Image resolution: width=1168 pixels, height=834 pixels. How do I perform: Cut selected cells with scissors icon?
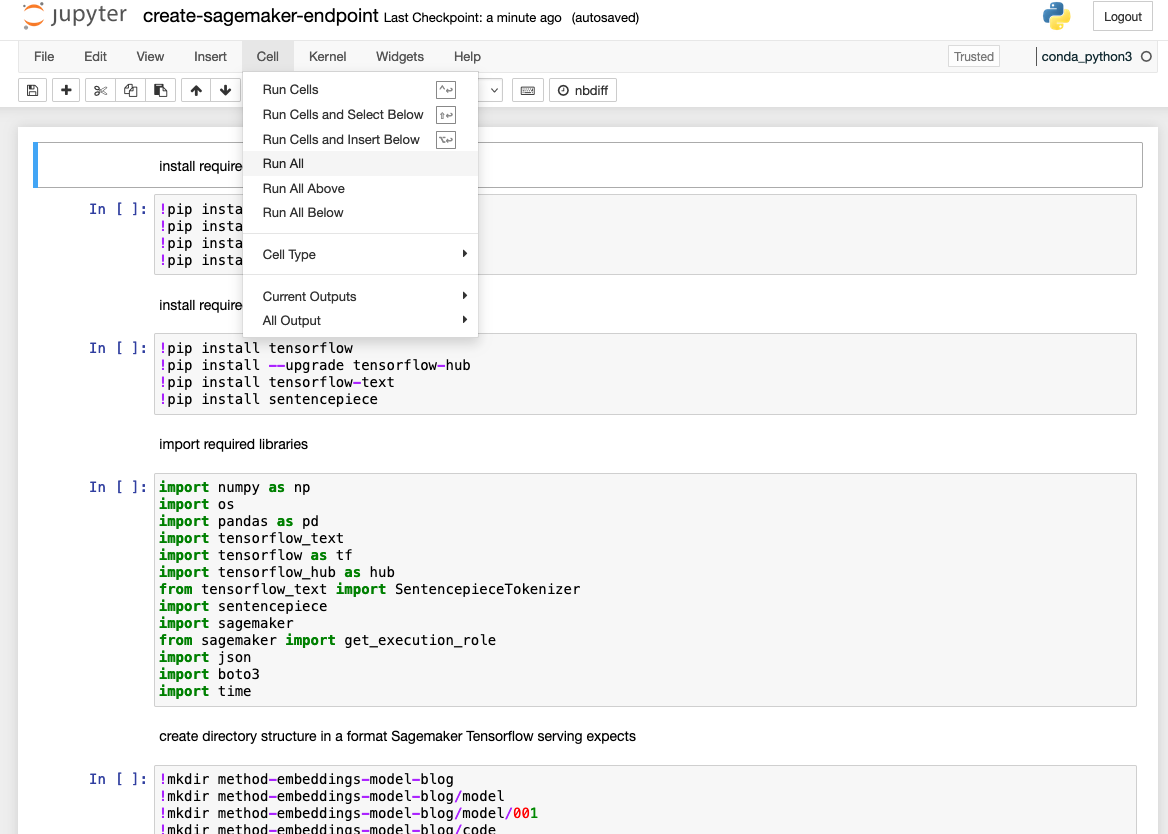pyautogui.click(x=101, y=90)
